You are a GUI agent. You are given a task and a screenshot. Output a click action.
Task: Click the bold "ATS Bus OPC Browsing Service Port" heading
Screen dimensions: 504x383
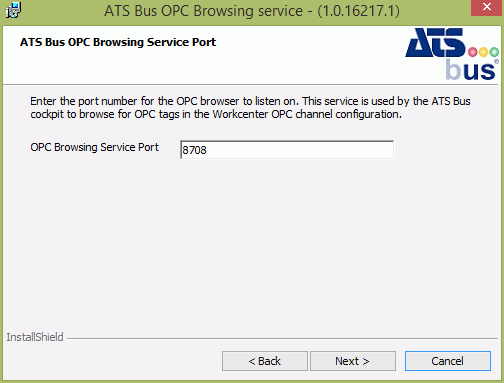(118, 42)
